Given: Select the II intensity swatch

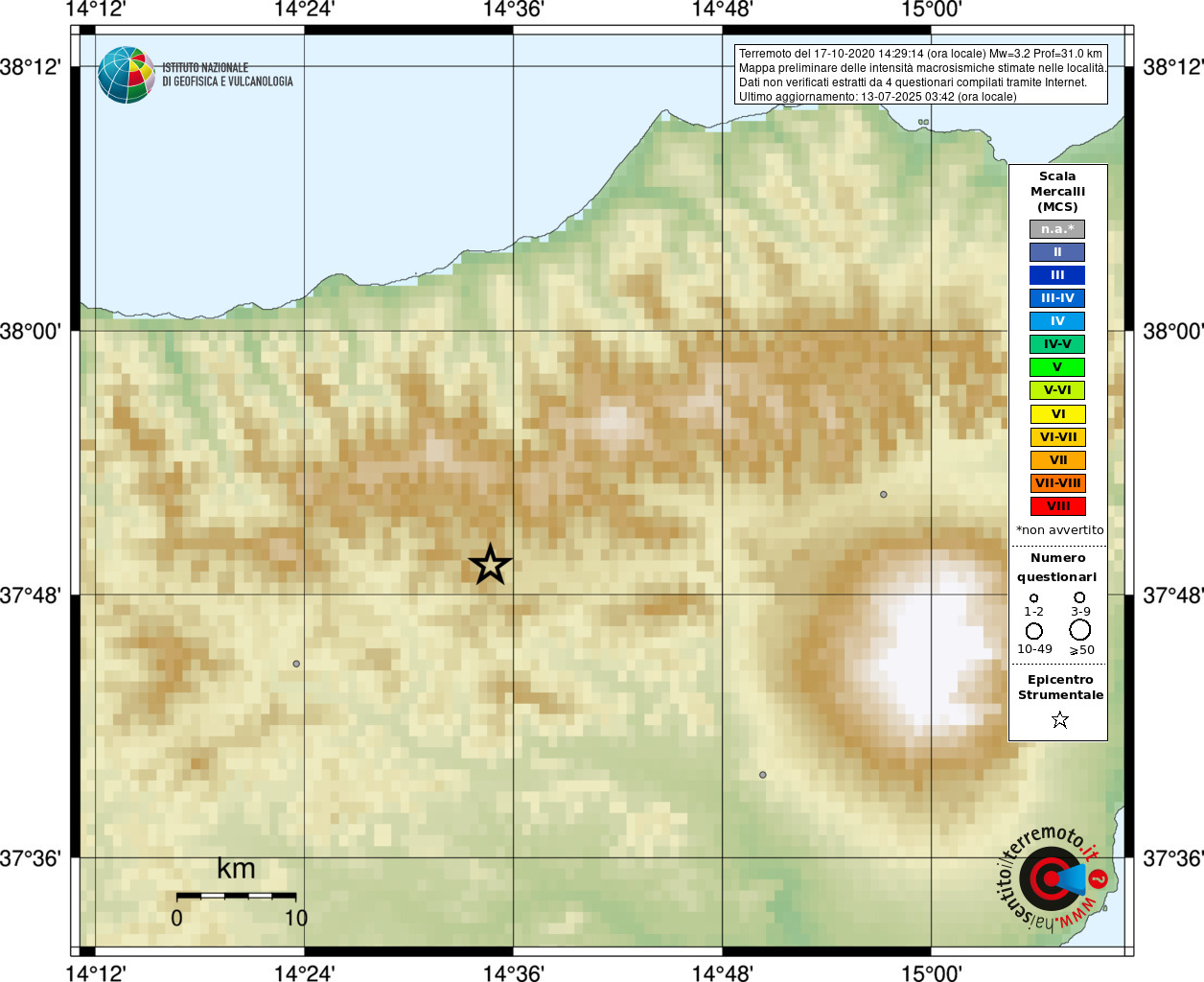Looking at the screenshot, I should coord(1057,252).
